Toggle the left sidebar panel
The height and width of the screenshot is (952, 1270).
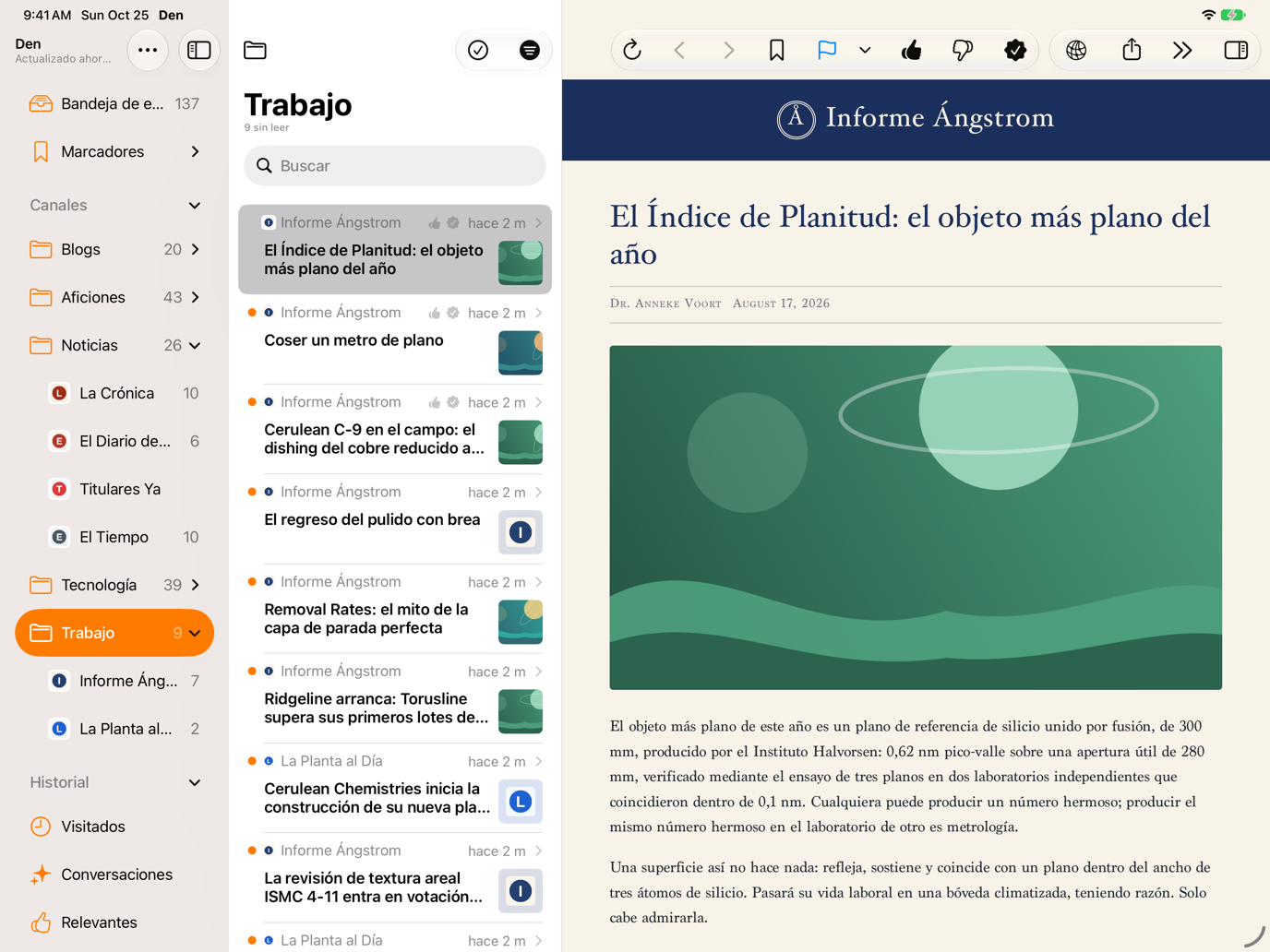click(198, 50)
